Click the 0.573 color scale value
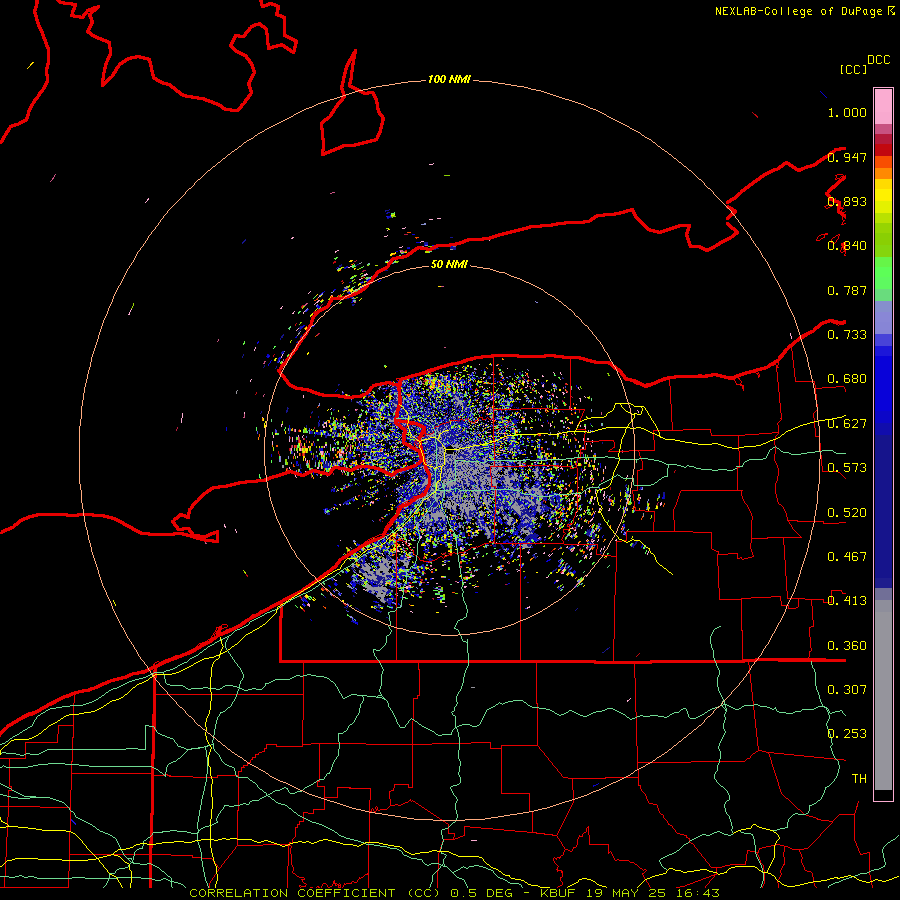900x900 pixels. point(847,467)
